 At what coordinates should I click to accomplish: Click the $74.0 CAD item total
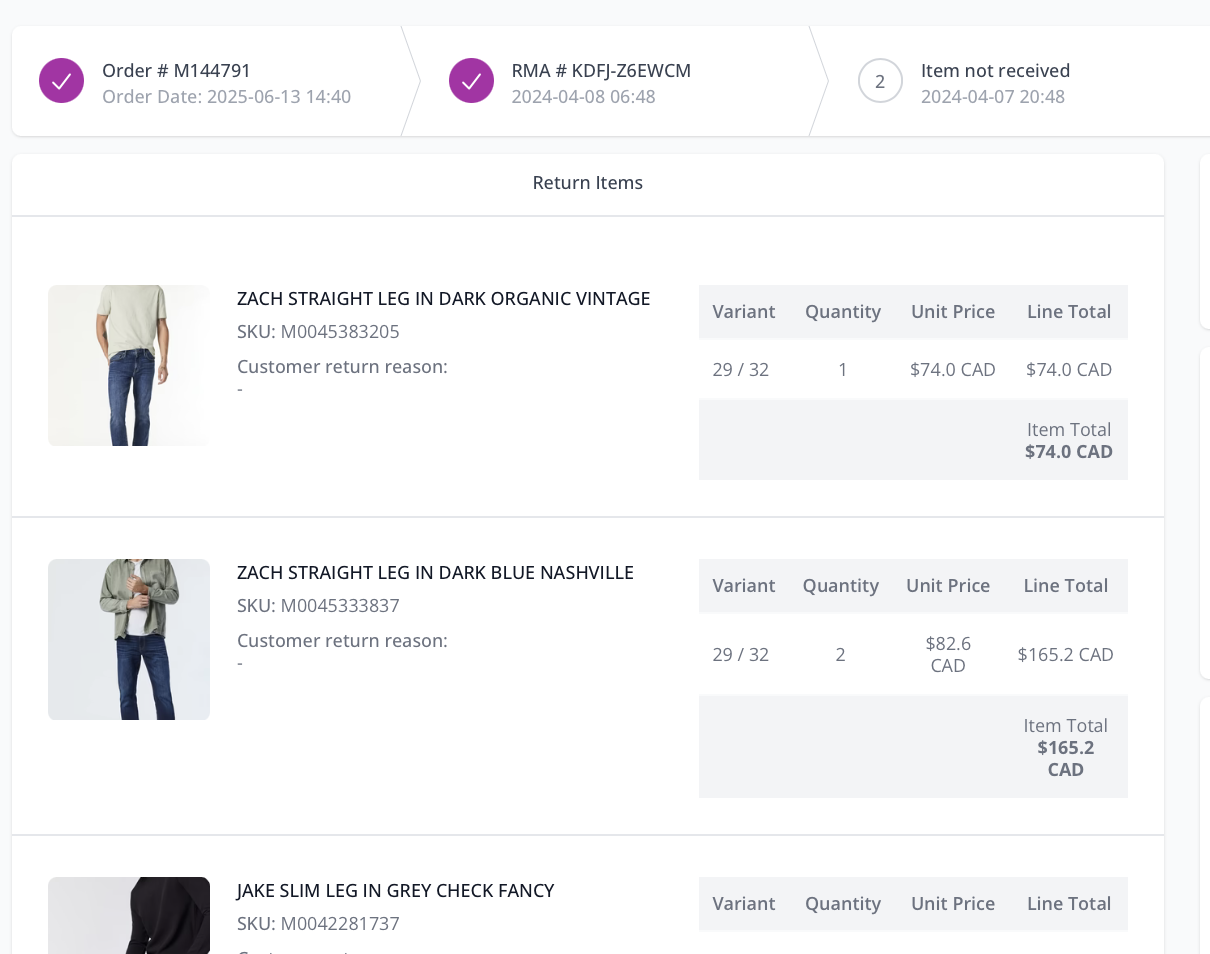click(x=1069, y=451)
